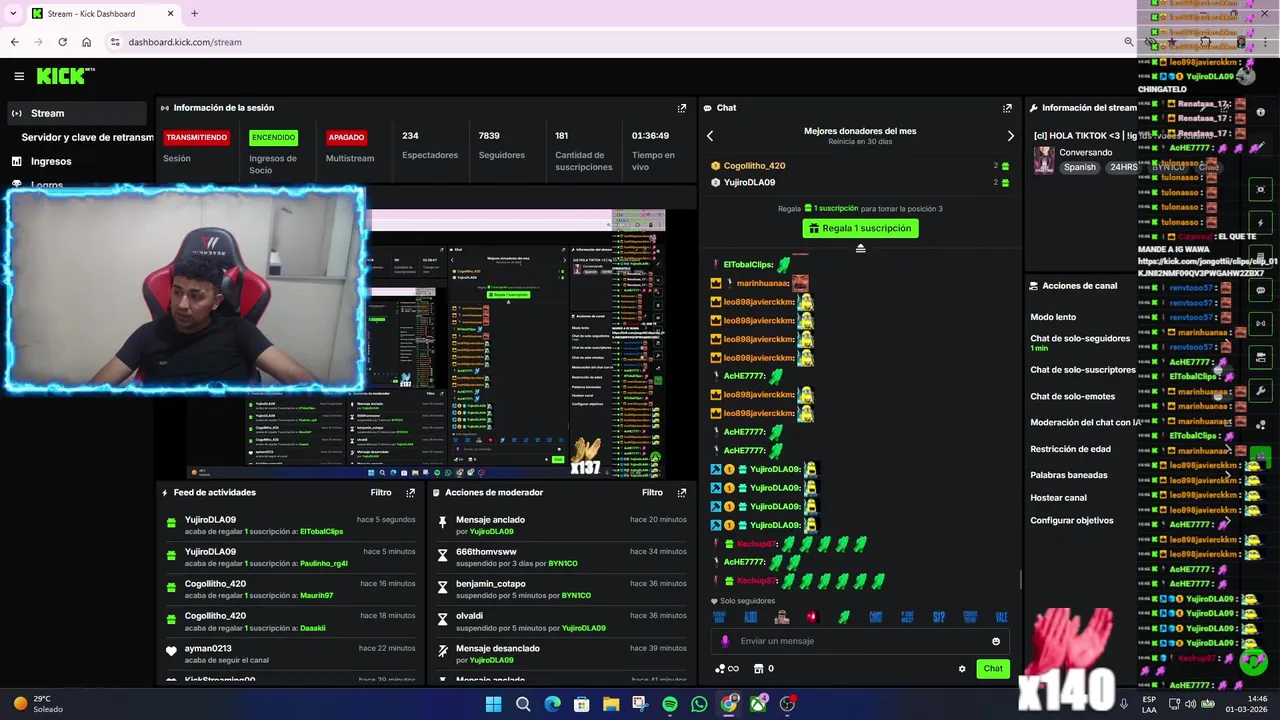1280x720 pixels.
Task: Reload the browser page
Action: [62, 42]
